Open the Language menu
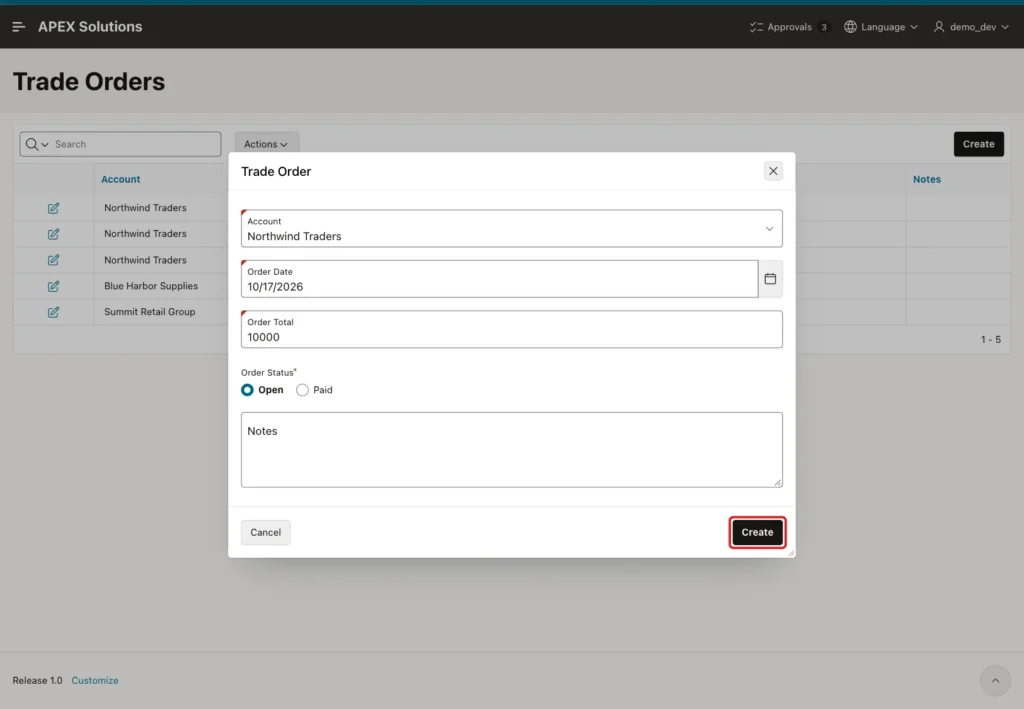This screenshot has height=709, width=1024. (881, 27)
